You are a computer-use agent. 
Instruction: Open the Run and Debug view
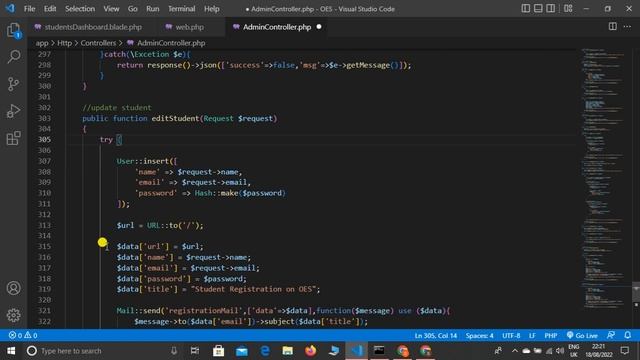tap(13, 111)
